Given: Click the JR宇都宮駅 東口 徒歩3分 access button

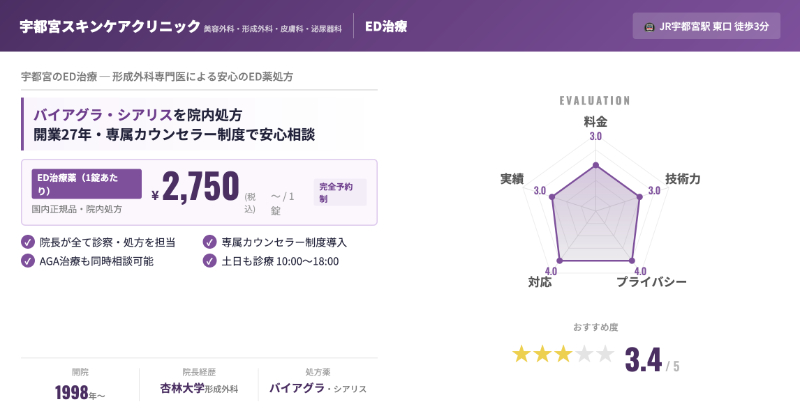Looking at the screenshot, I should 706,26.
